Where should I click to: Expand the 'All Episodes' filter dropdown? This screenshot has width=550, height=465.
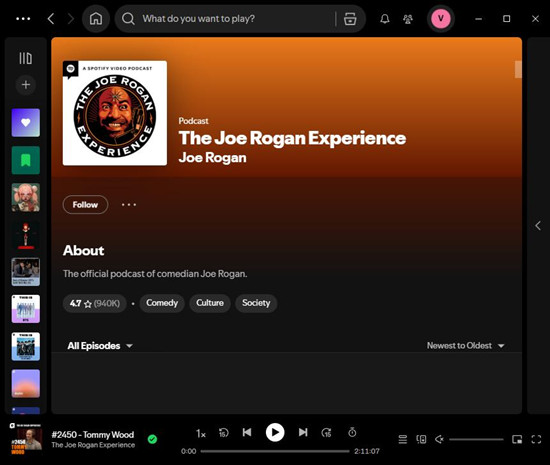point(100,346)
